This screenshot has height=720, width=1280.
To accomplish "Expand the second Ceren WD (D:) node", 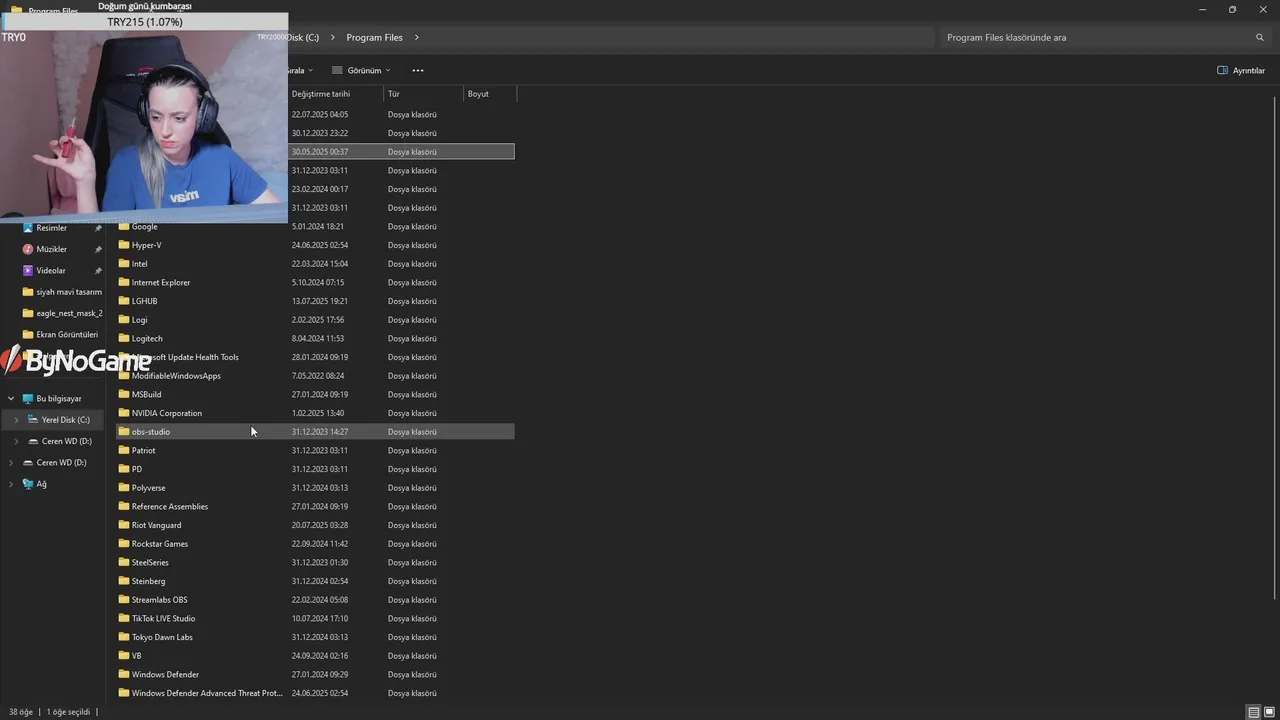I will pos(11,462).
